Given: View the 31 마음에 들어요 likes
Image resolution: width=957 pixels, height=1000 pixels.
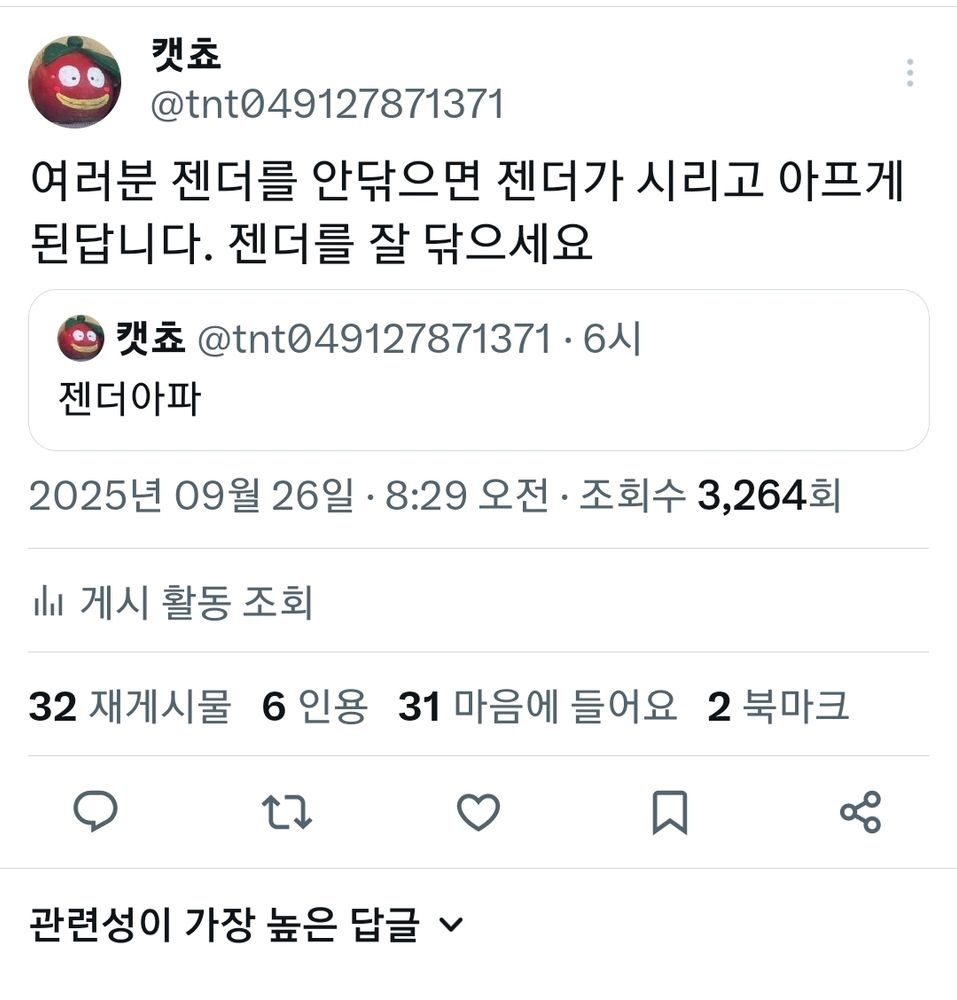Looking at the screenshot, I should point(537,706).
